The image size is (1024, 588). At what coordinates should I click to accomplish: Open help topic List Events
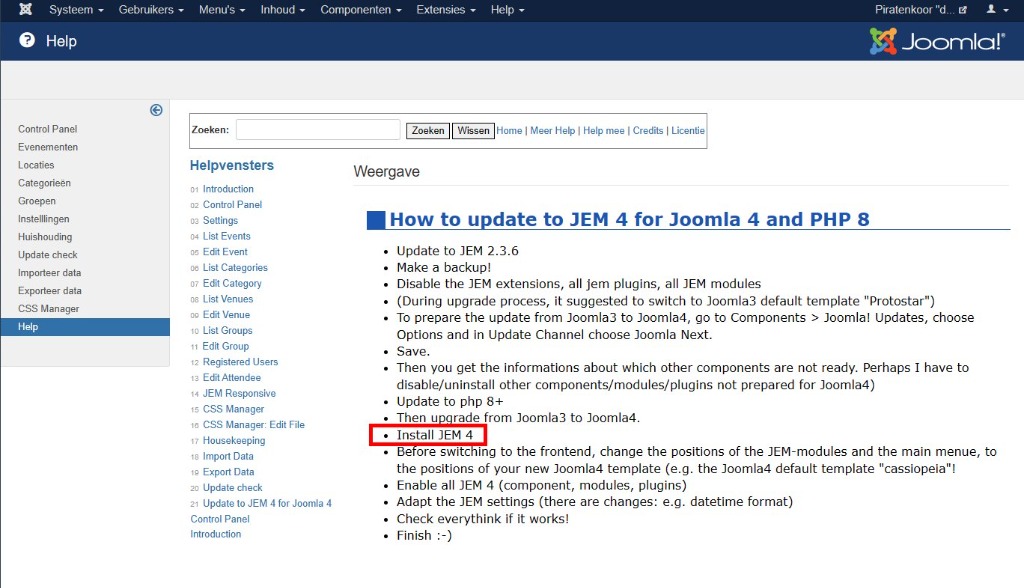click(x=227, y=236)
